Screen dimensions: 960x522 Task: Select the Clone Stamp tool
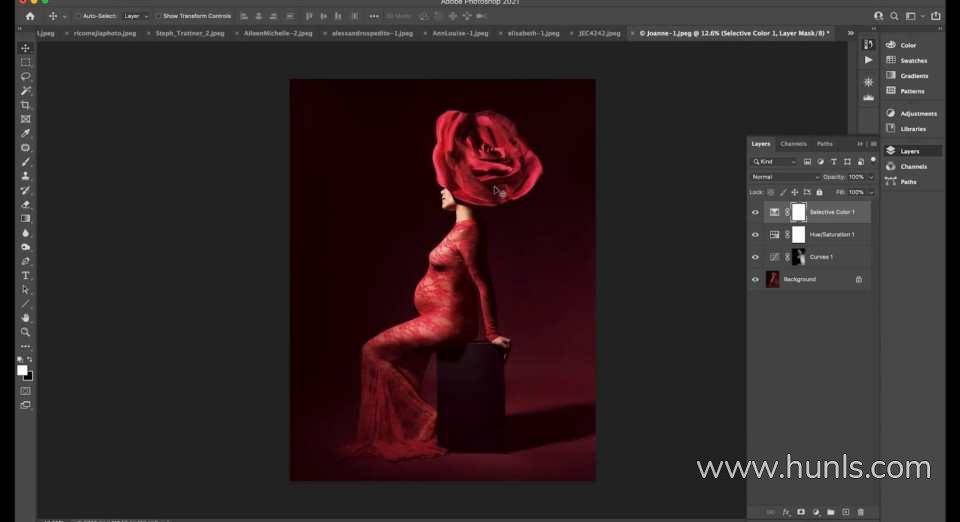[25, 176]
